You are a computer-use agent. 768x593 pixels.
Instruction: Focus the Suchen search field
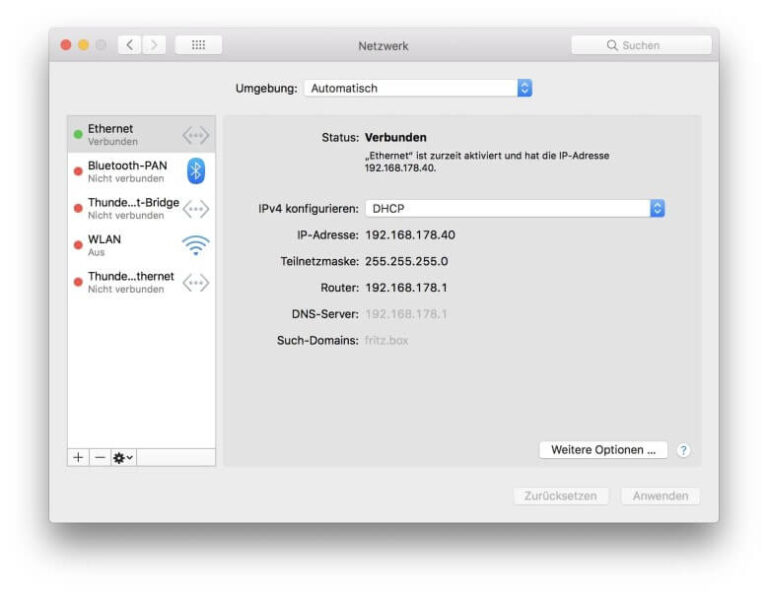coord(641,45)
